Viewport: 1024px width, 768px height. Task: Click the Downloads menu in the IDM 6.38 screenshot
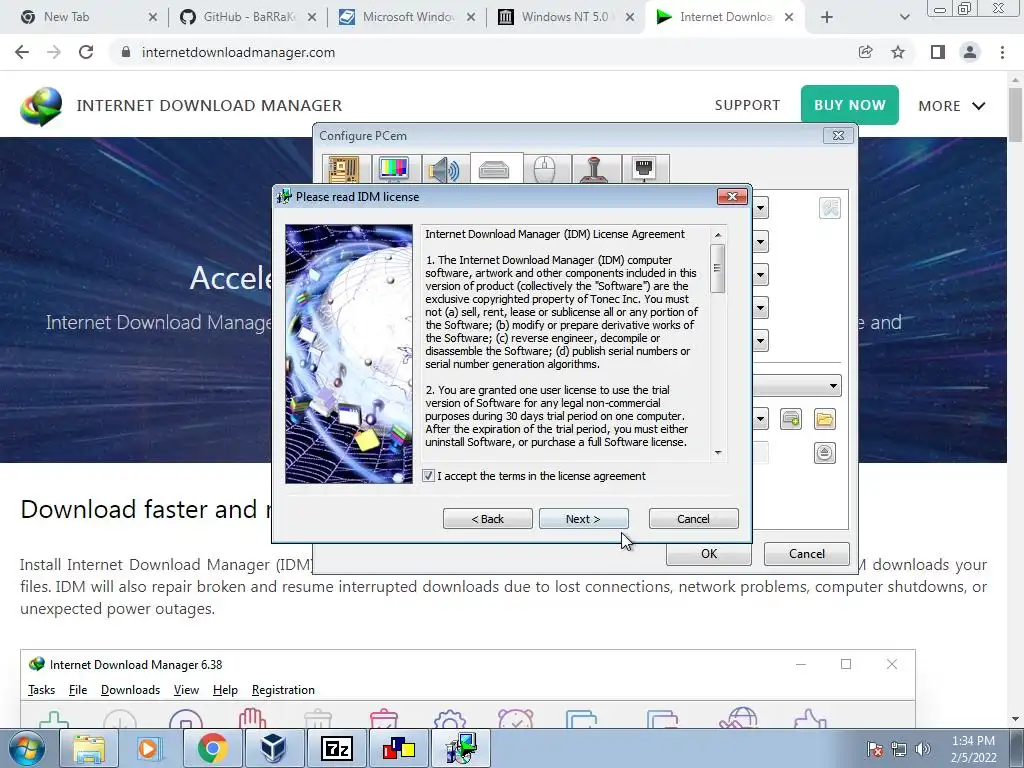click(131, 690)
